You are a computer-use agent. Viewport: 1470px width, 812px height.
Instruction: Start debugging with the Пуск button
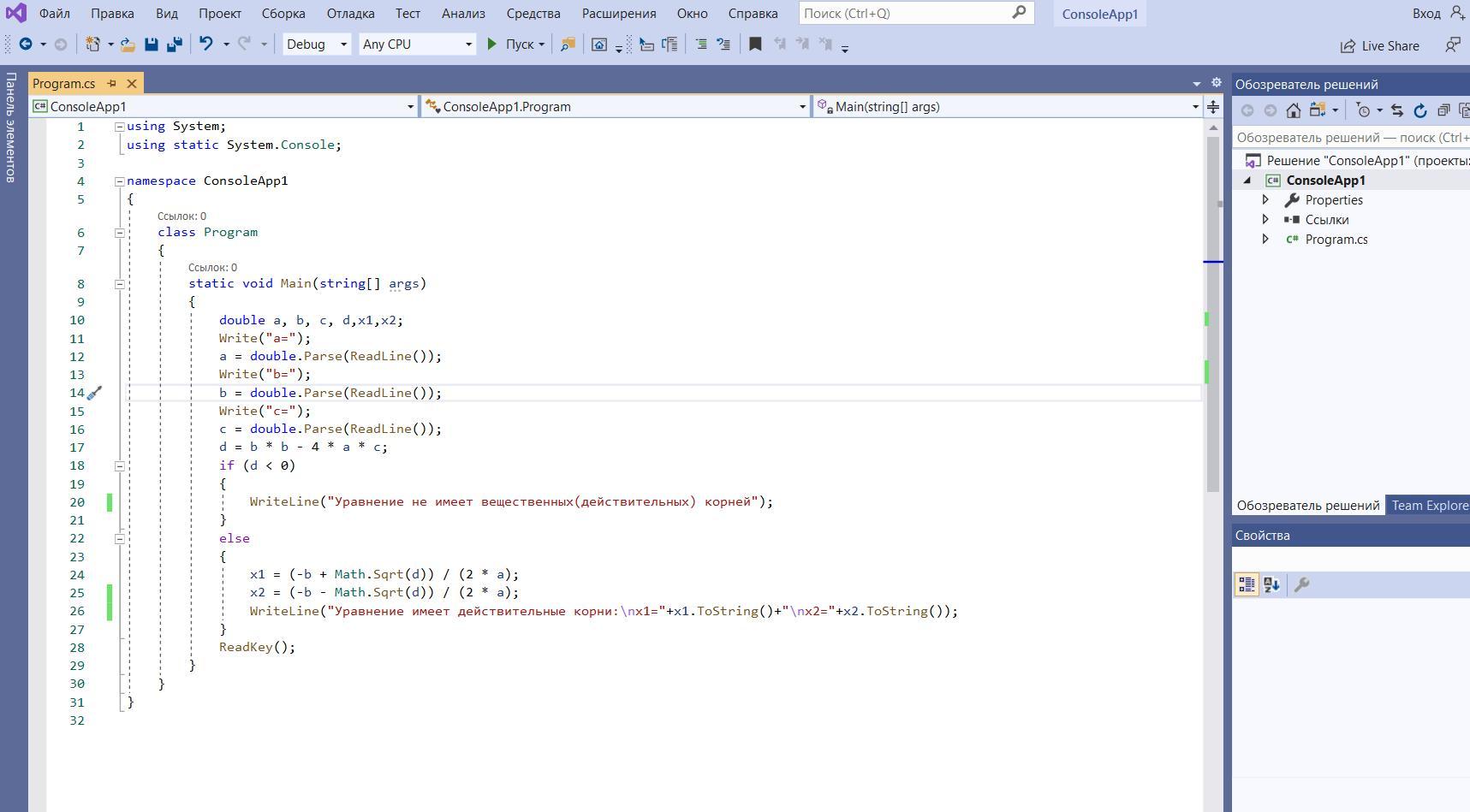tap(511, 44)
